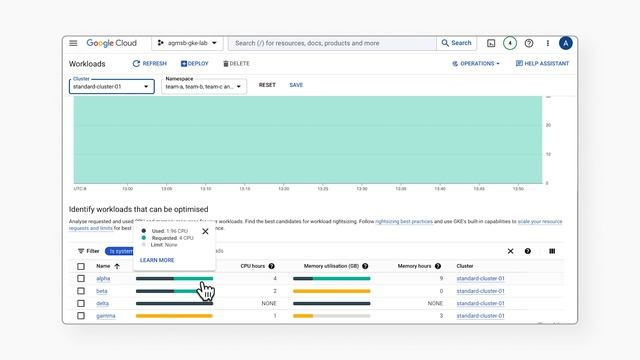Viewport: 640px width, 360px height.
Task: Open the gamma workload
Action: click(106, 316)
